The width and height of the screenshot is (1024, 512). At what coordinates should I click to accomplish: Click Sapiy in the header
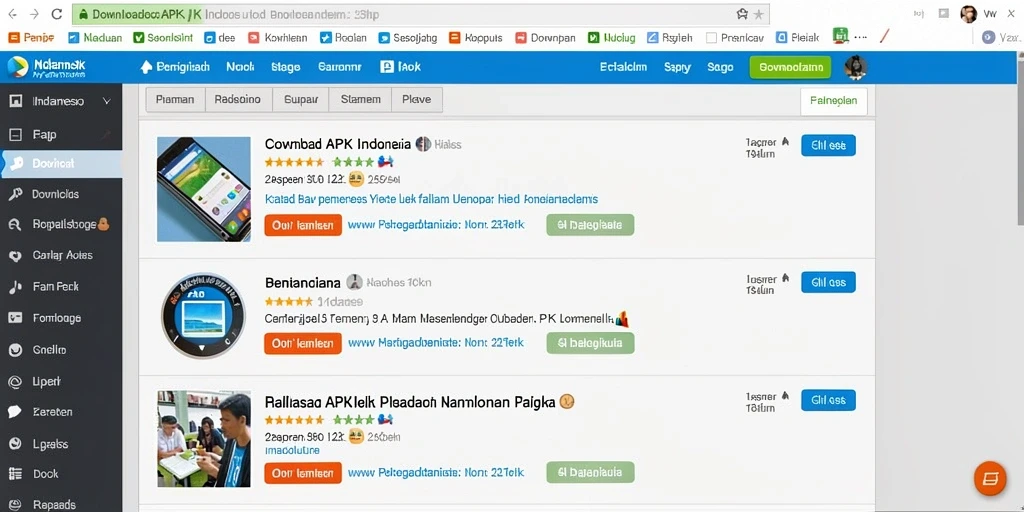point(677,67)
